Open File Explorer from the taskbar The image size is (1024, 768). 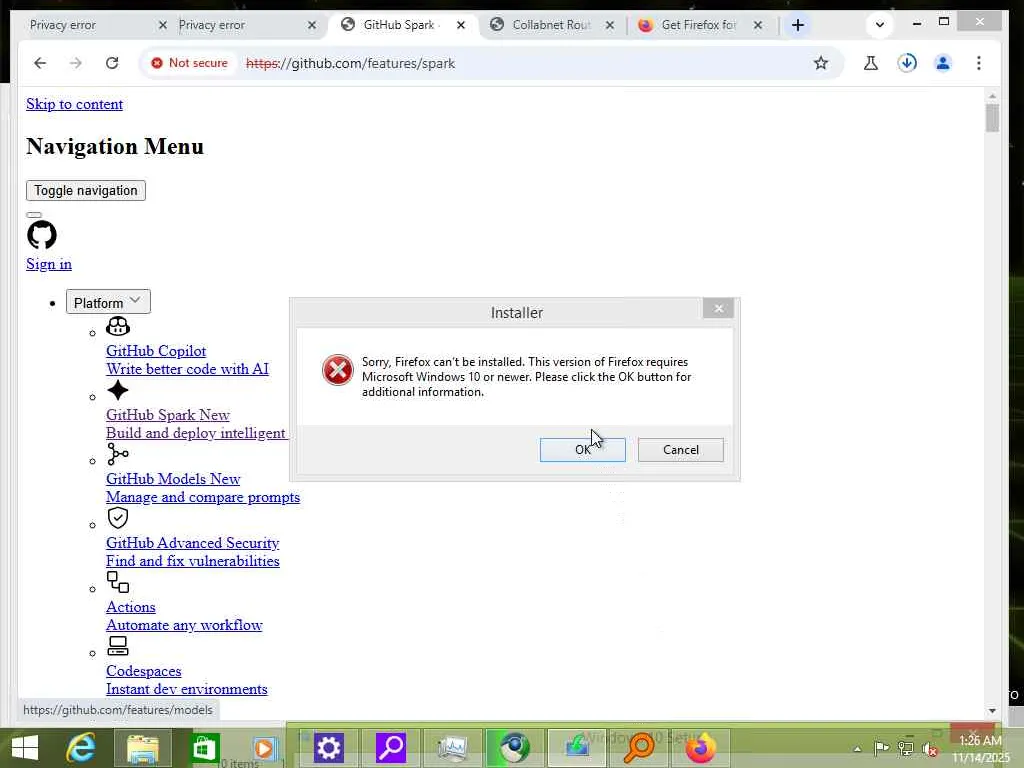(142, 748)
